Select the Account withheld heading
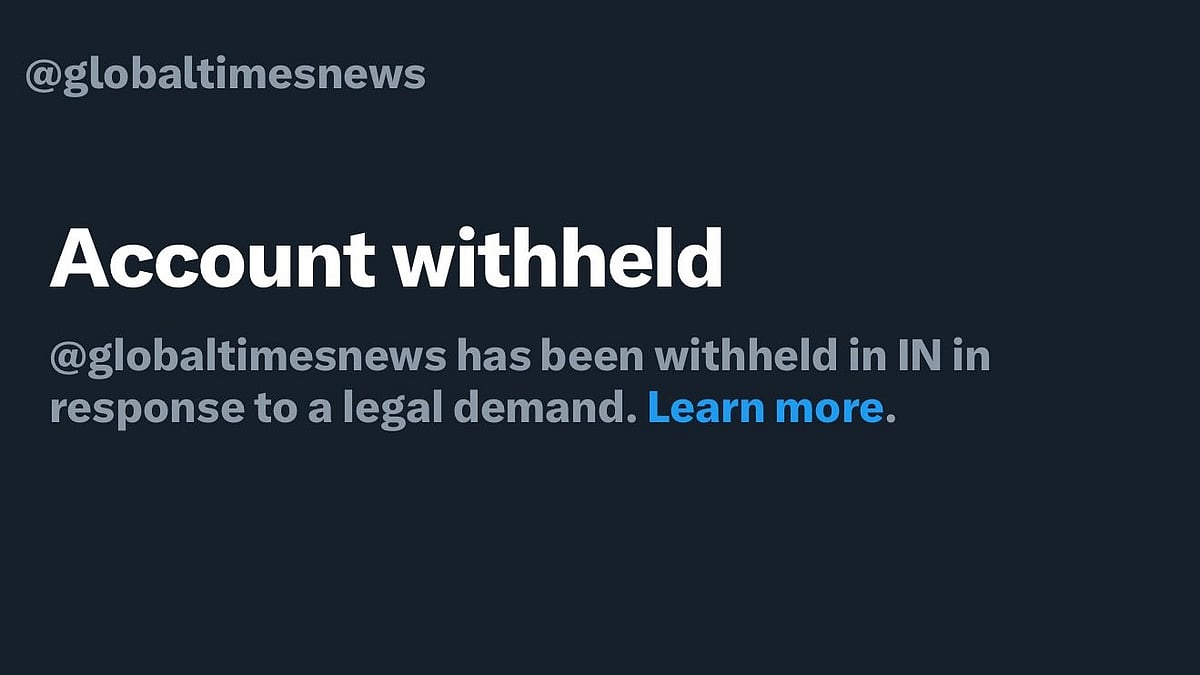 tap(386, 259)
